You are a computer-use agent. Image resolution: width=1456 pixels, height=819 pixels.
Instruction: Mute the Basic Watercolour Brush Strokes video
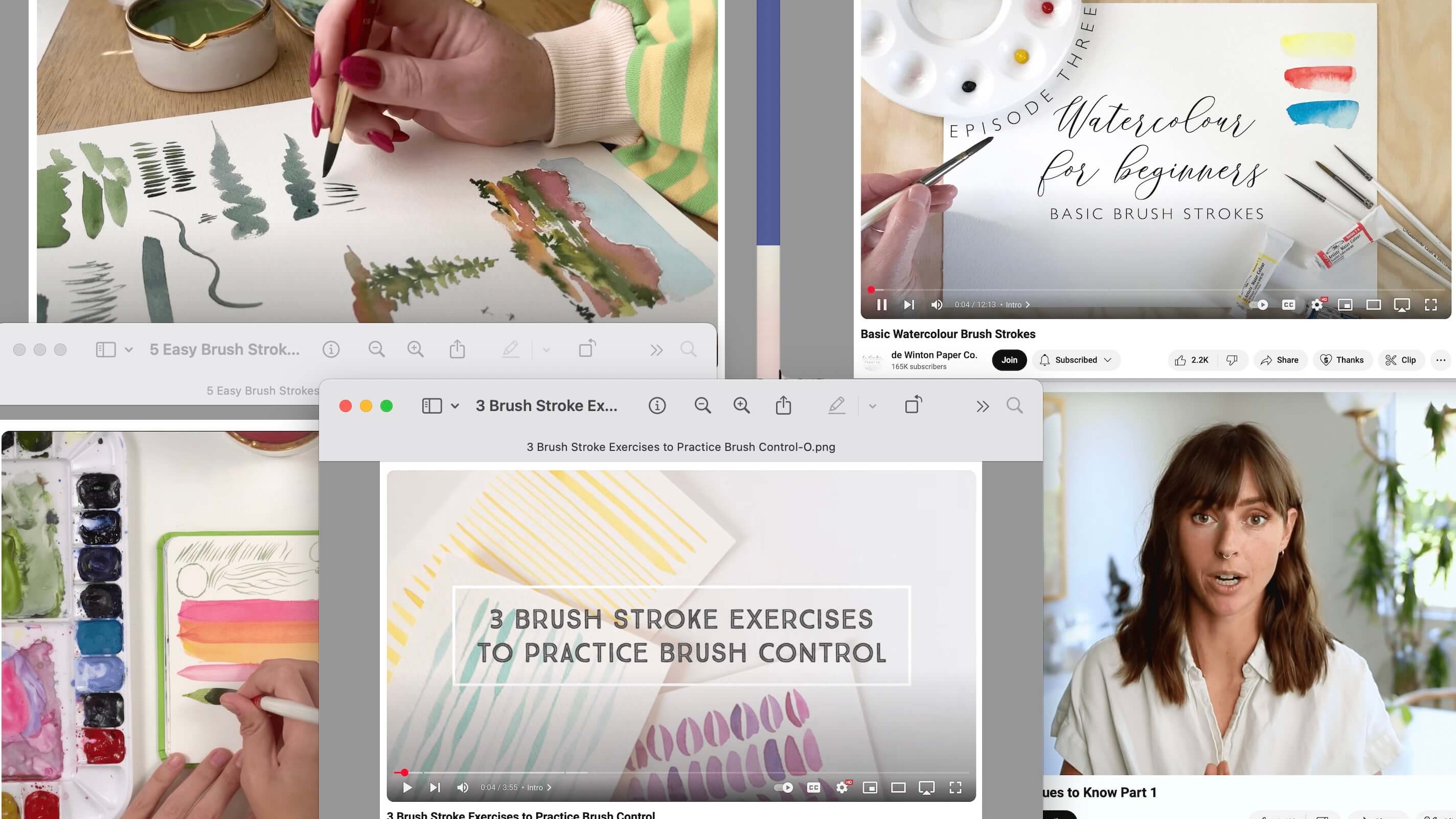pos(937,305)
